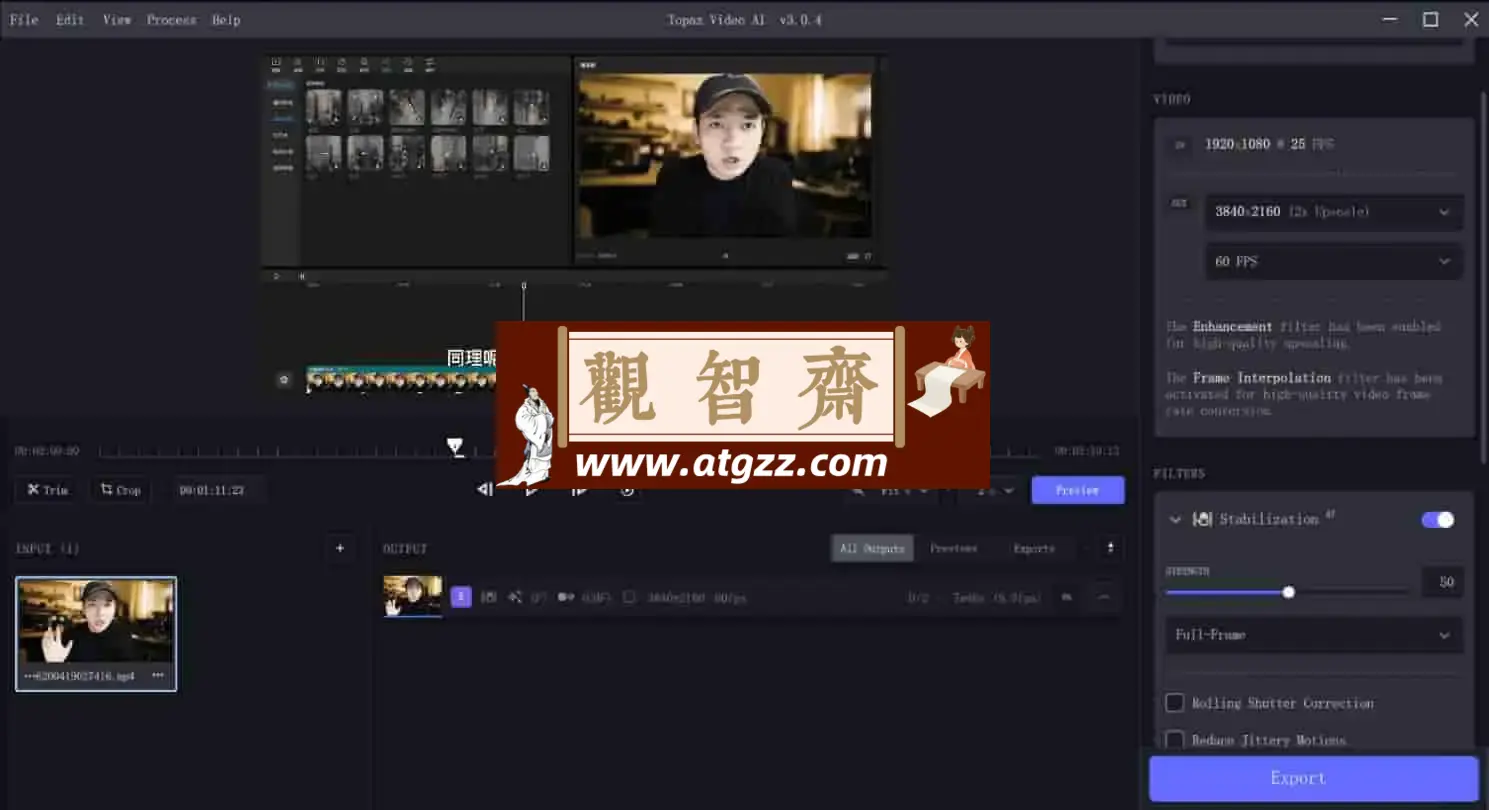
Task: Open options menu on input video 6200419027416.mp4
Action: (158, 676)
